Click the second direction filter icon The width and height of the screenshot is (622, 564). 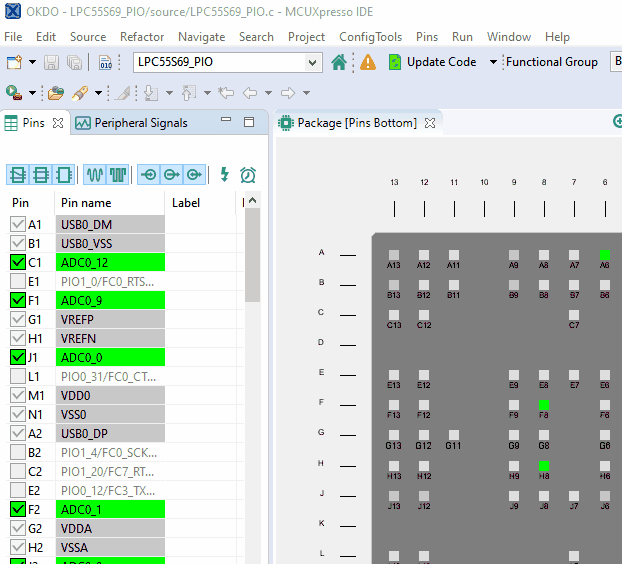(172, 175)
